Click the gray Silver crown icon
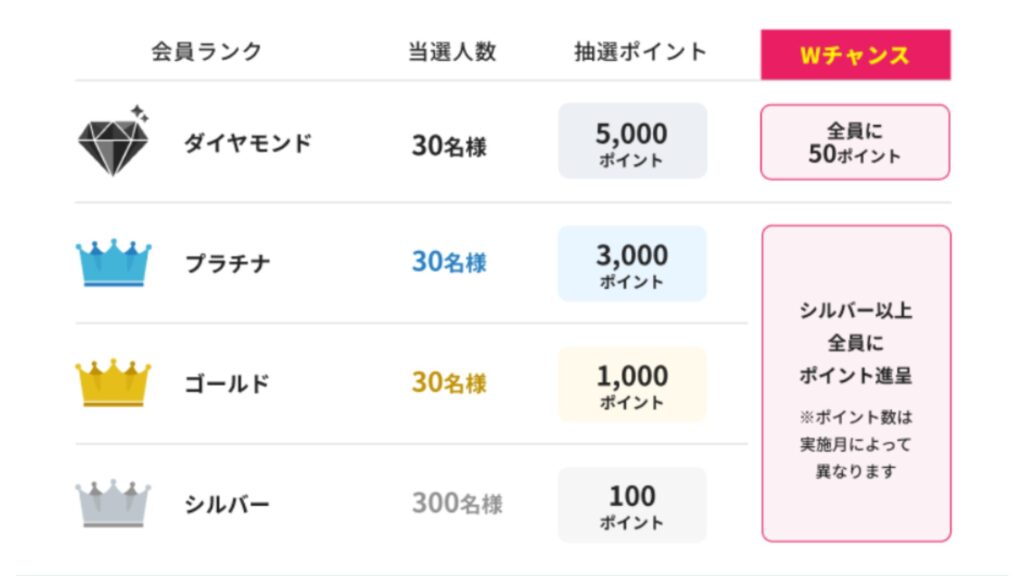The image size is (1024, 576). pos(113,504)
